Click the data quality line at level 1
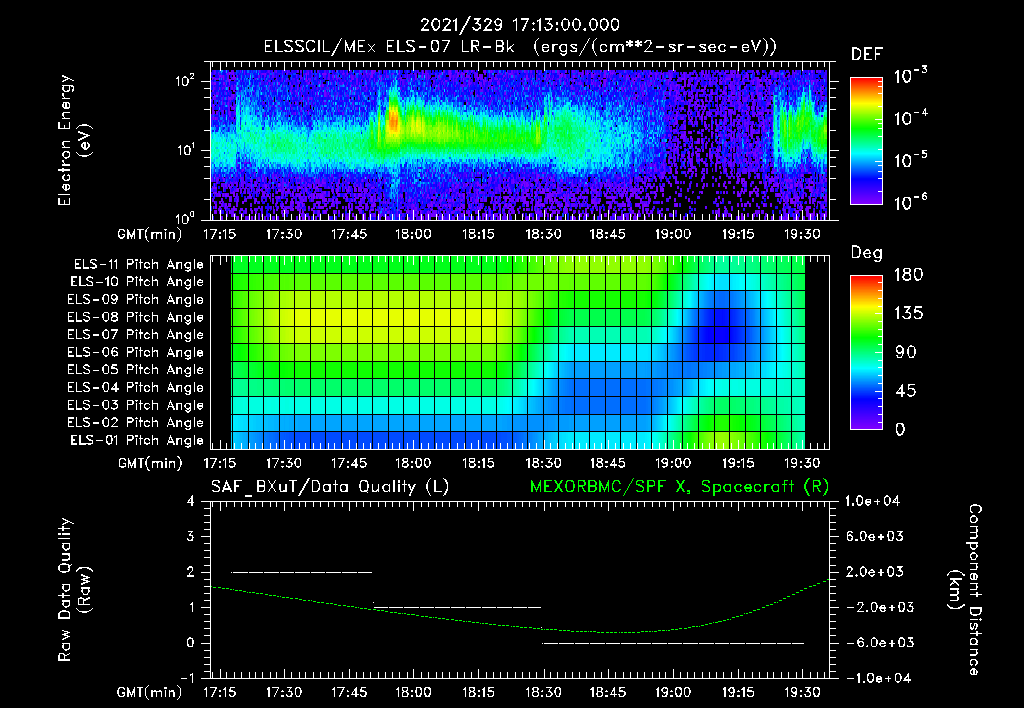This screenshot has height=708, width=1024. [x=457, y=607]
